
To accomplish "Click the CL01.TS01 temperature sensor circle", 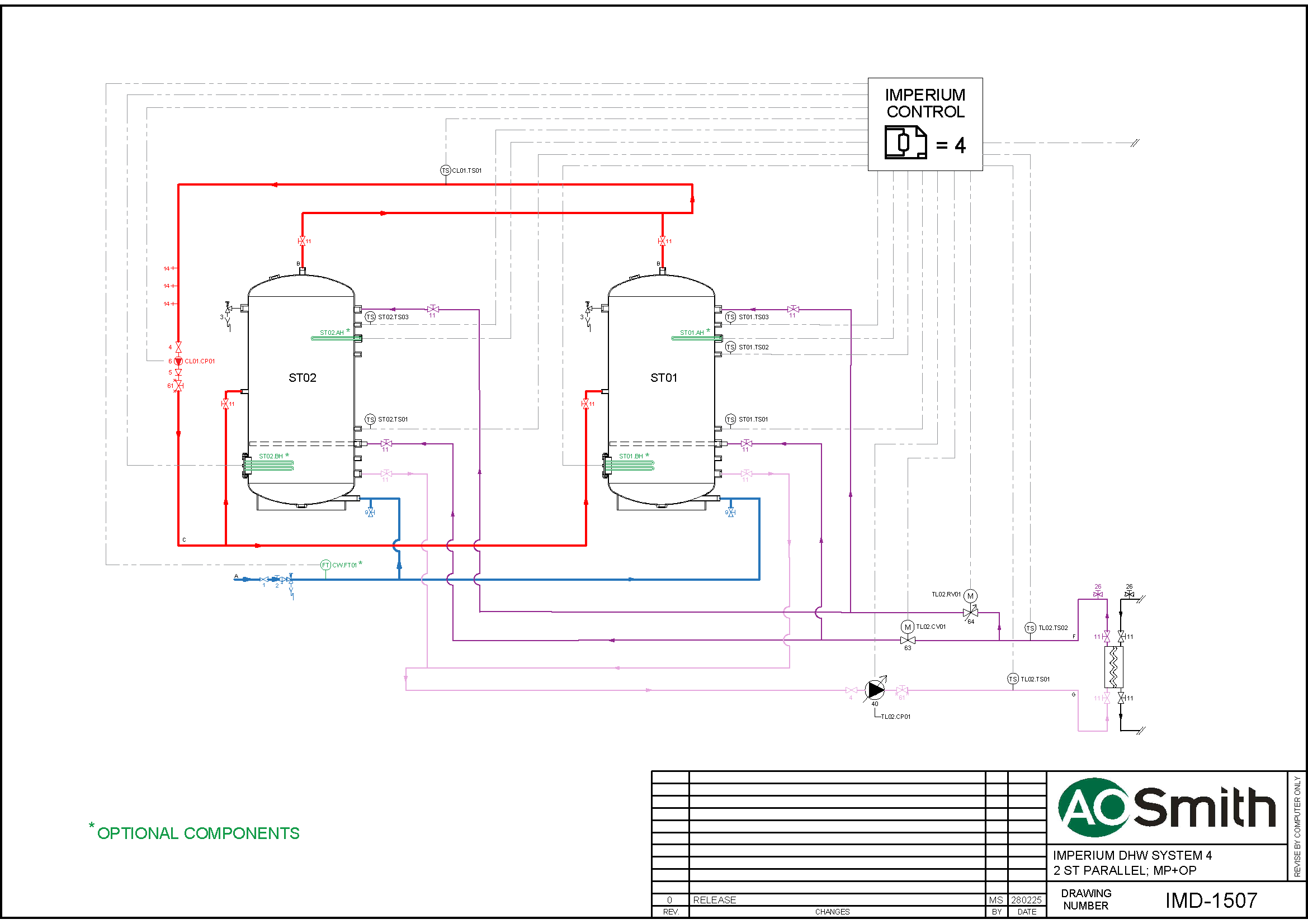I will coord(445,170).
